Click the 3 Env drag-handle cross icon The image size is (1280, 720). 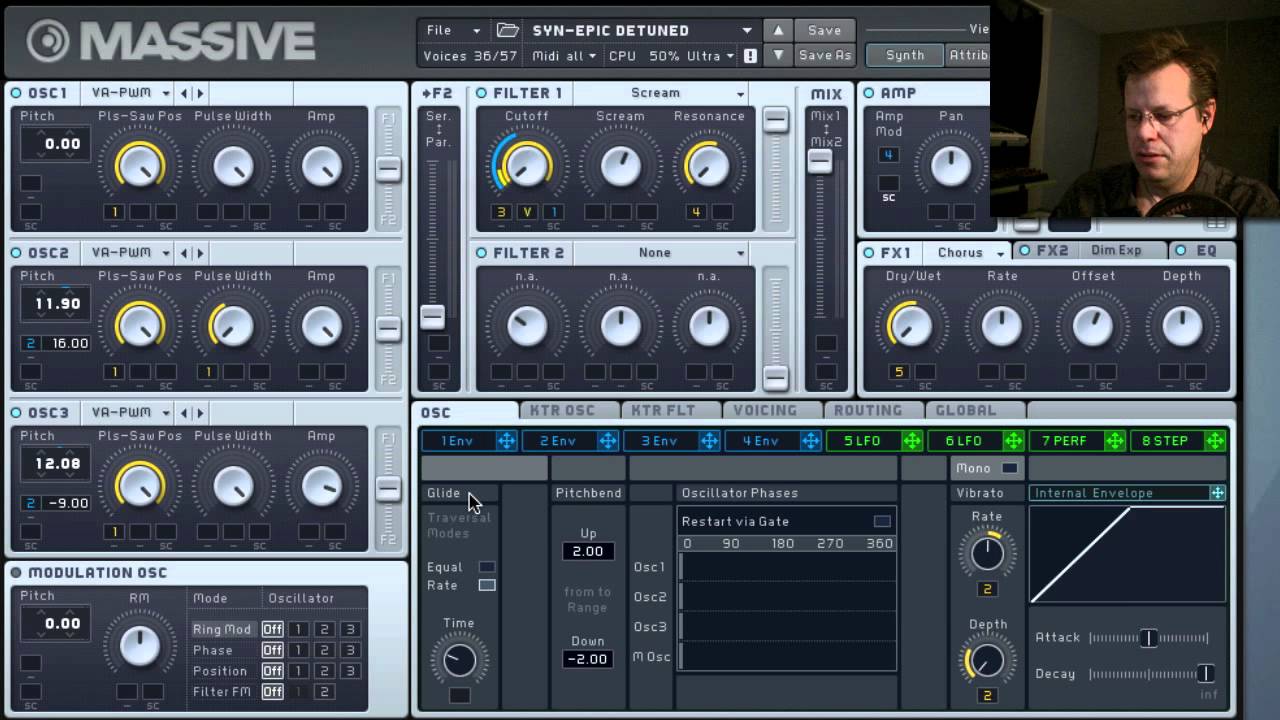coord(709,441)
